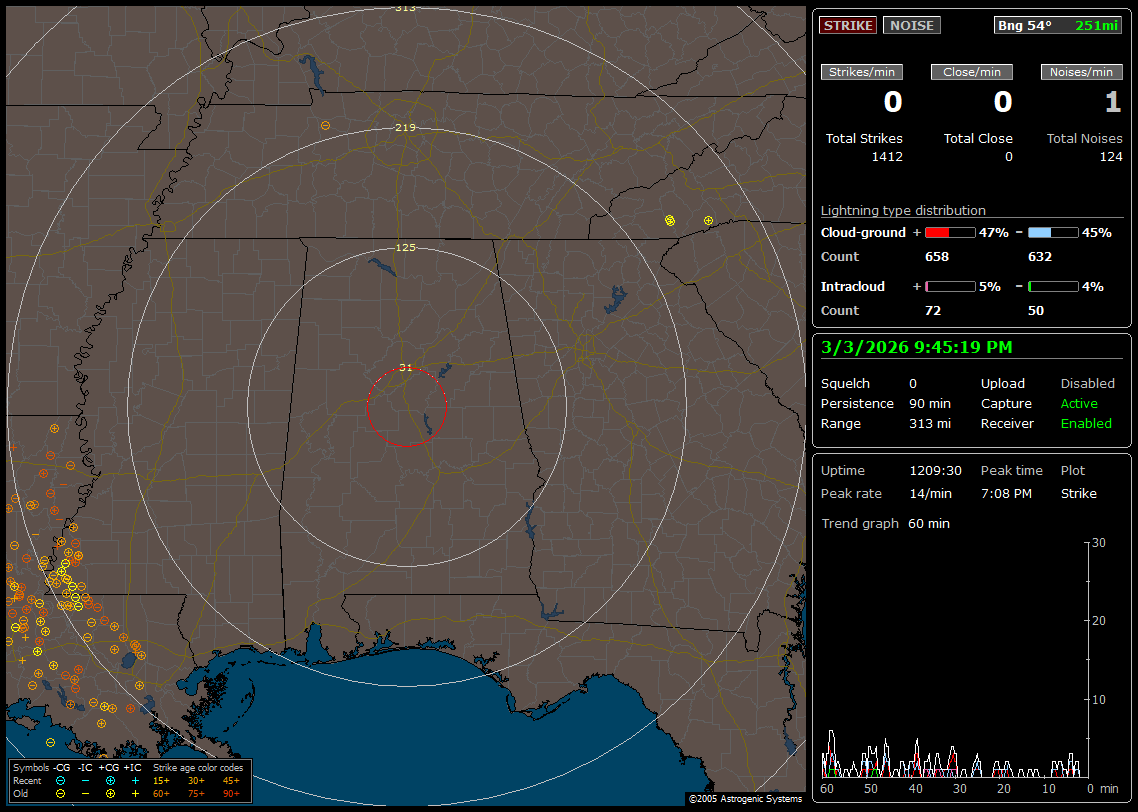Click the old positive cloud-ground legend symbol
1138x812 pixels.
(110, 793)
